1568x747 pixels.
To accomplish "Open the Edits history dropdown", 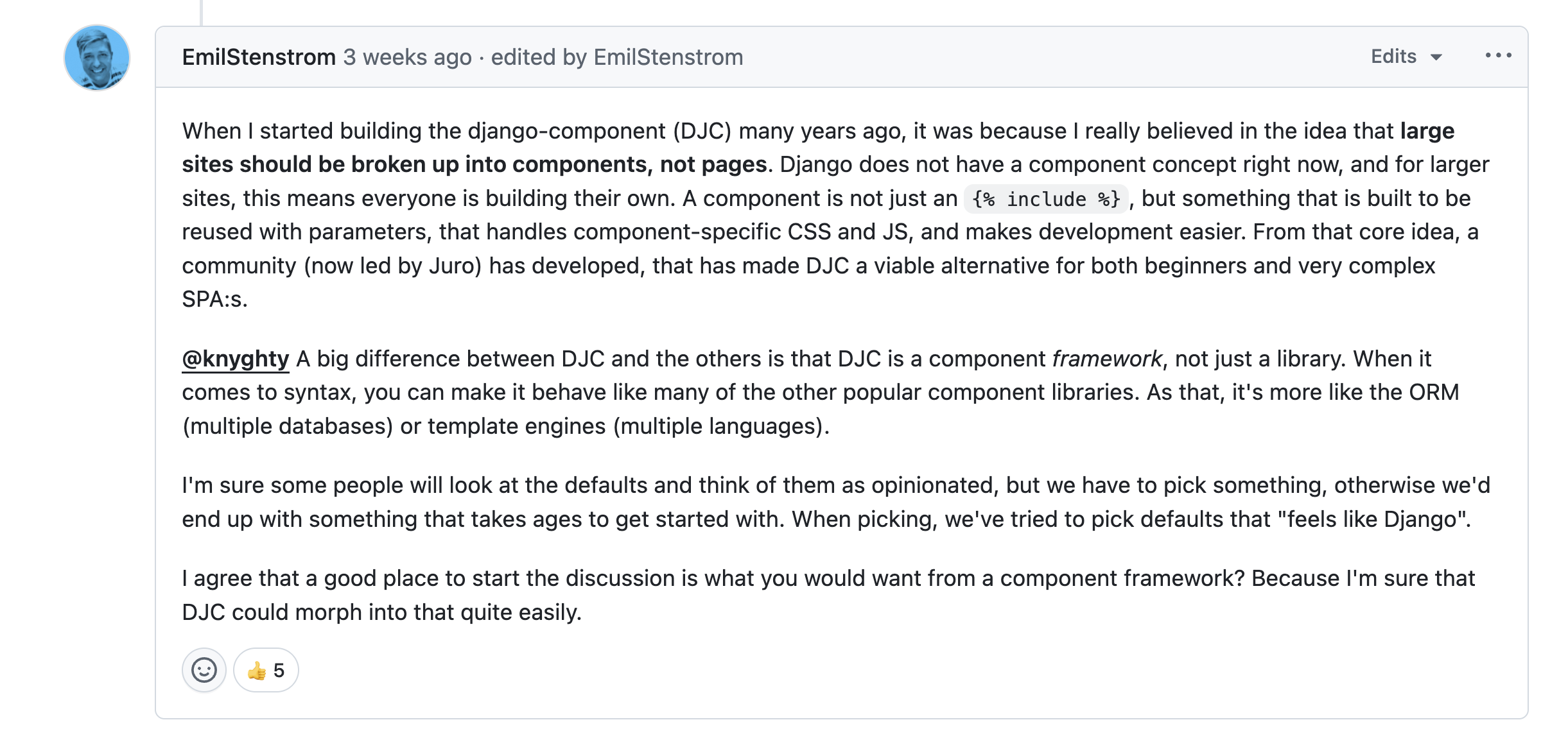I will (1406, 56).
